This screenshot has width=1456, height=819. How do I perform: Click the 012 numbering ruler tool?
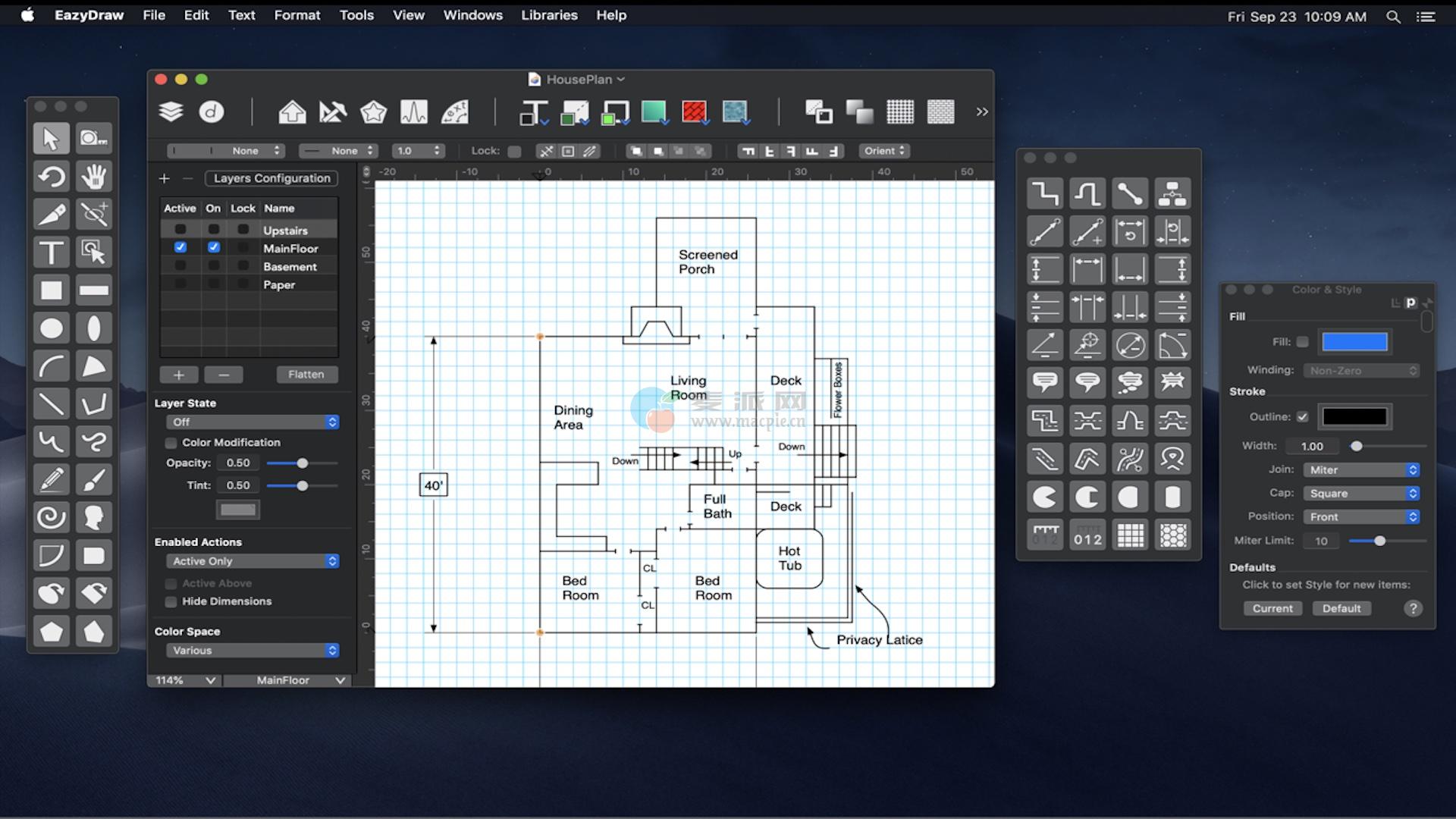point(1087,535)
